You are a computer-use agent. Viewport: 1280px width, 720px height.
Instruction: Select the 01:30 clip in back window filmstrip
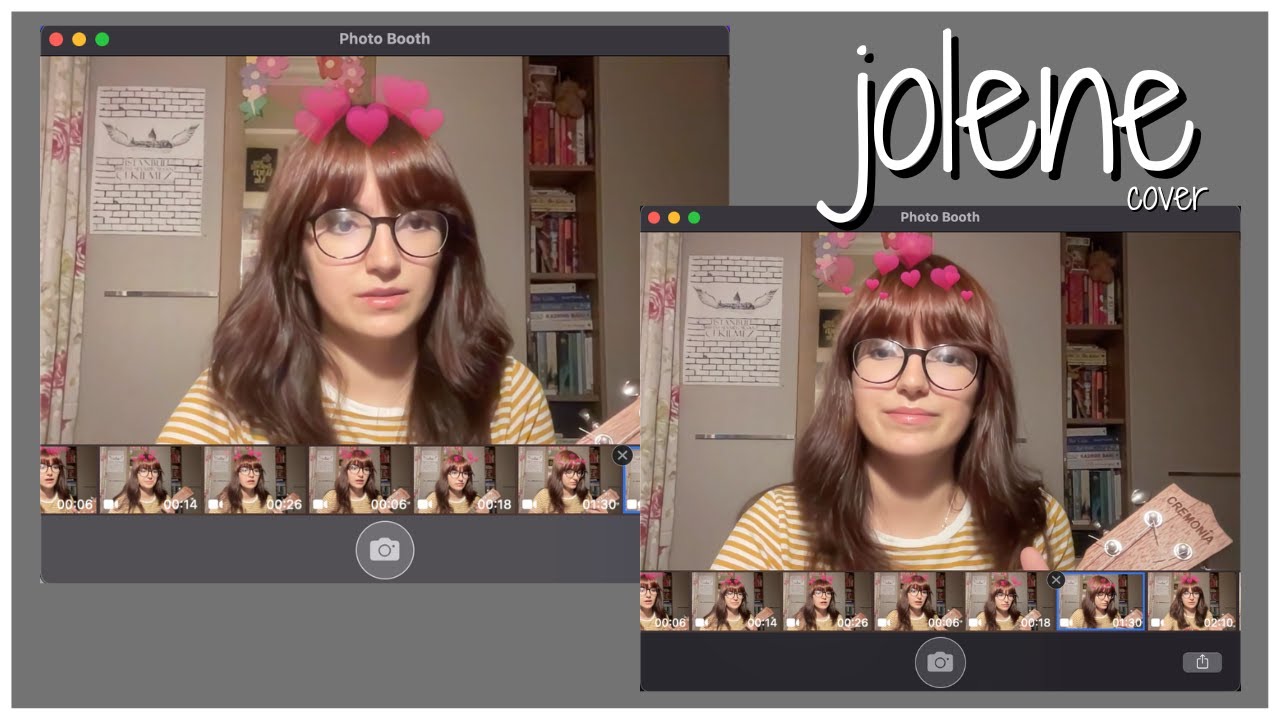[x=568, y=480]
